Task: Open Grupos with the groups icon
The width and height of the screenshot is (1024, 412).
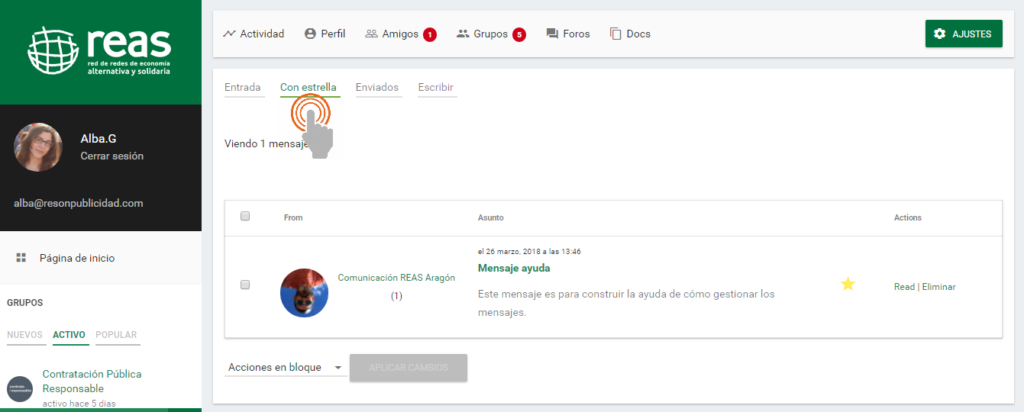Action: click(x=462, y=34)
